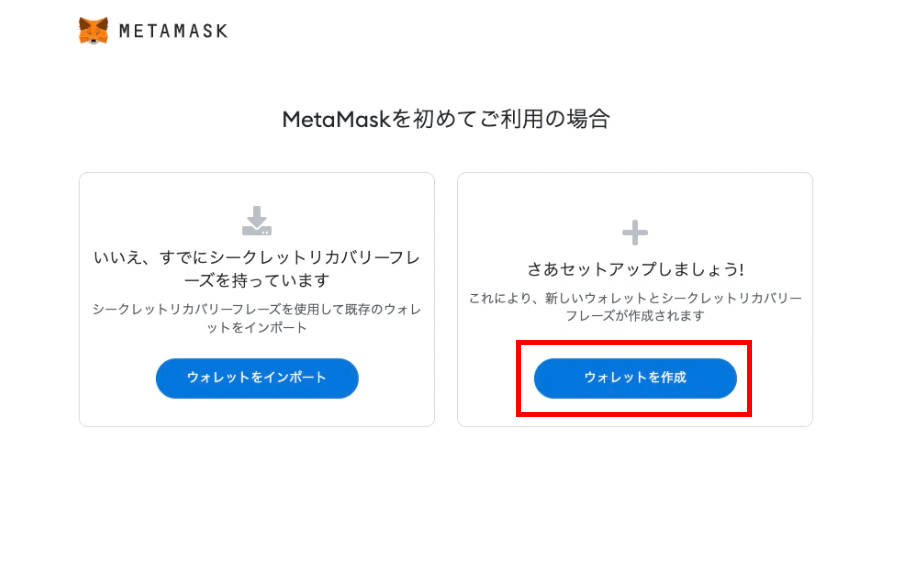Click the MetaMask fox logo icon
901x573 pixels.
tap(93, 30)
